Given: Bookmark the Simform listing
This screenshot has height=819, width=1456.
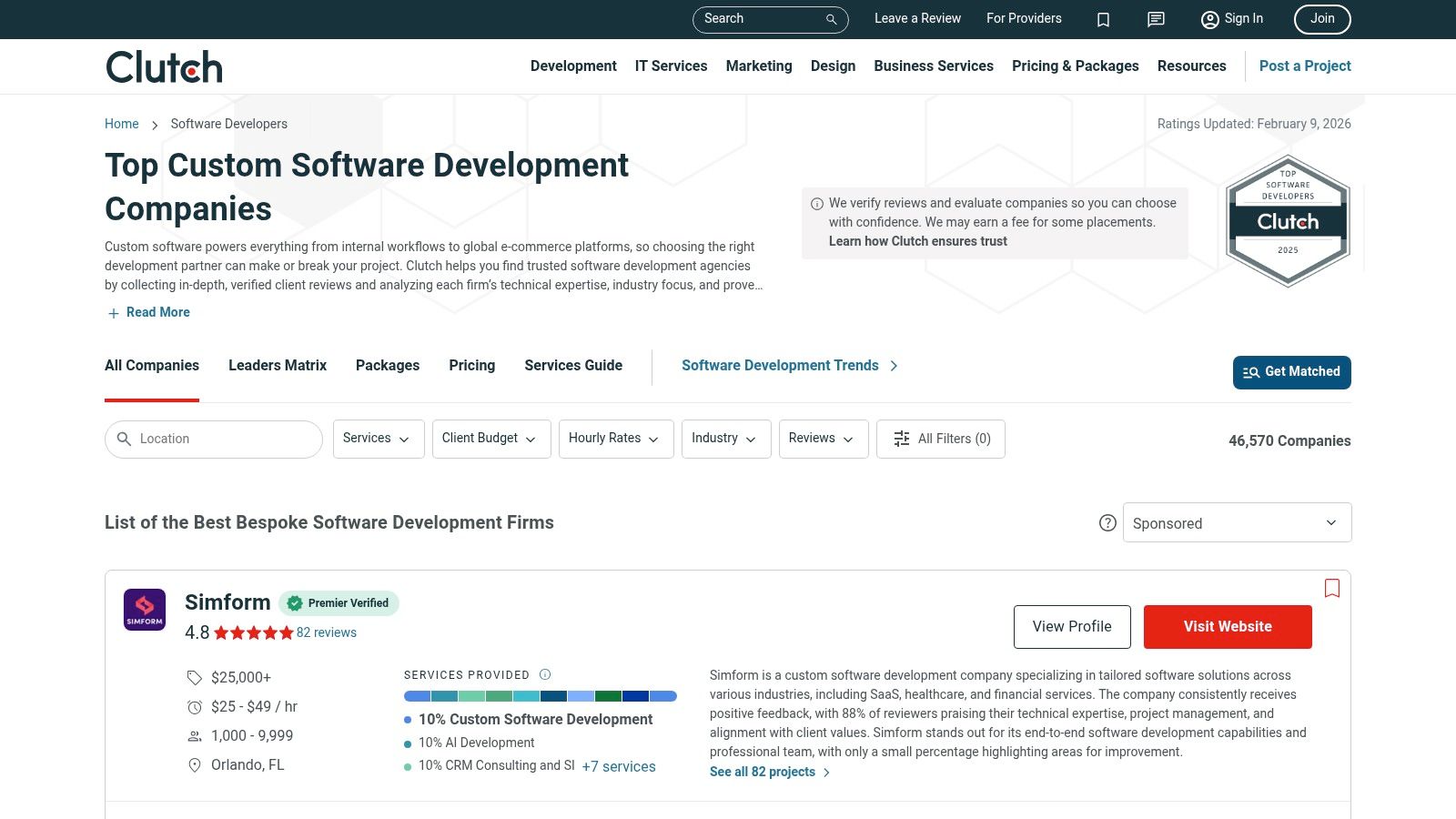Looking at the screenshot, I should pos(1332,588).
